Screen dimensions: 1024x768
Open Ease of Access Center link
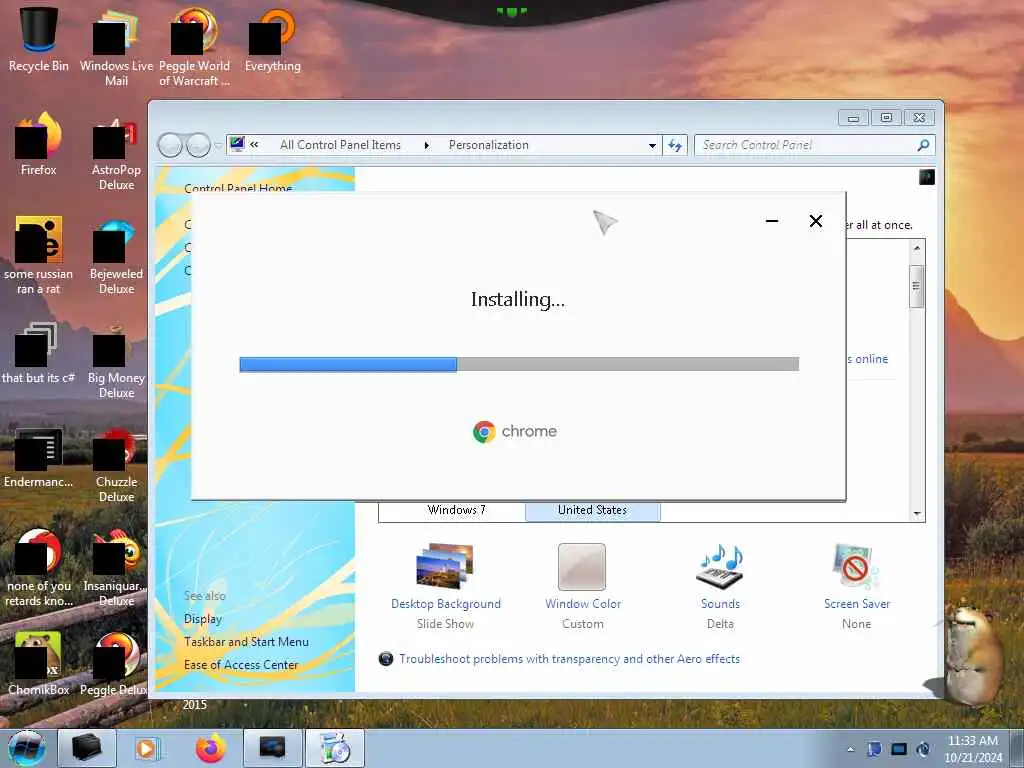click(x=241, y=665)
